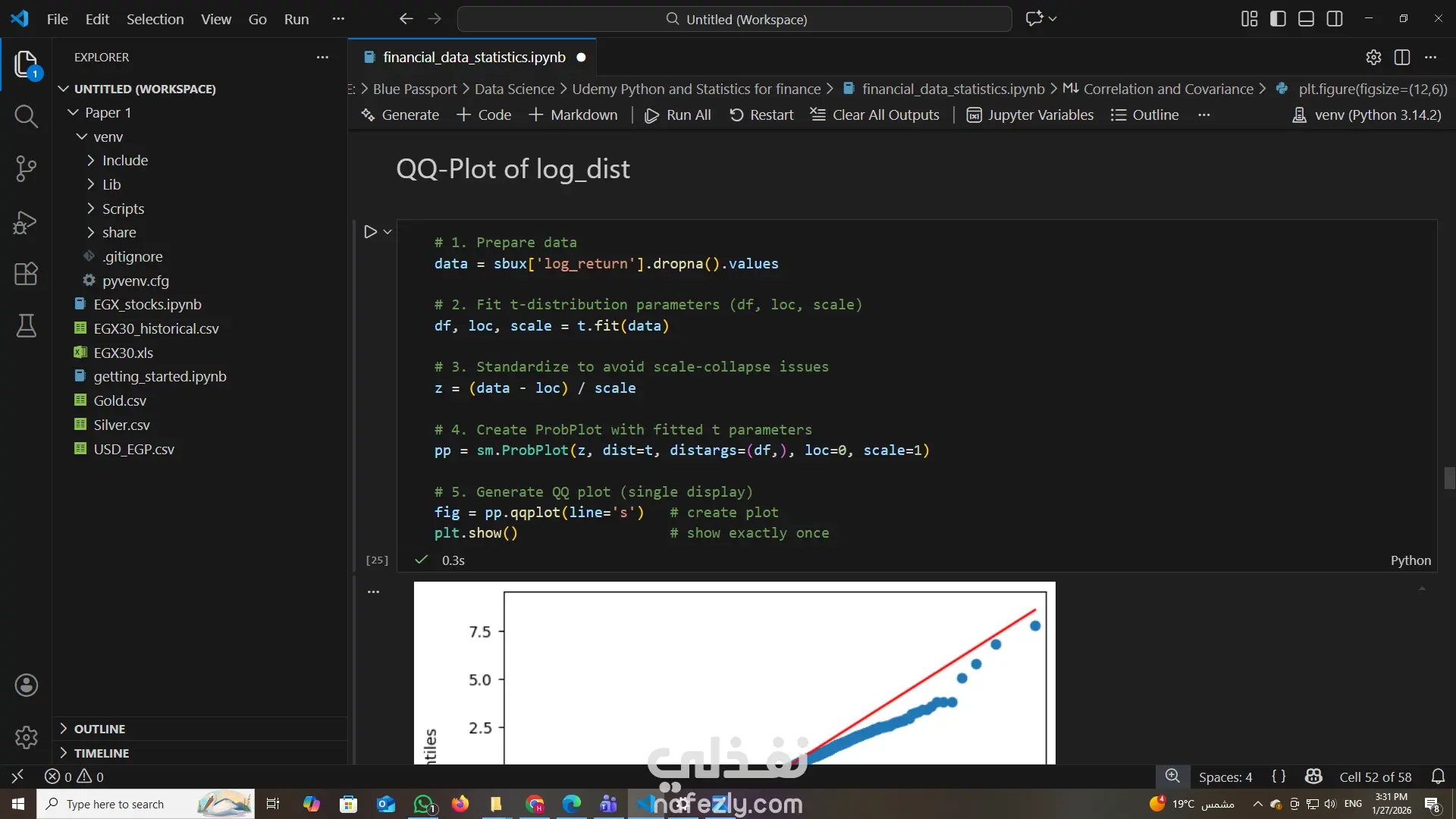Open notebook settings gear icon

point(1373,58)
